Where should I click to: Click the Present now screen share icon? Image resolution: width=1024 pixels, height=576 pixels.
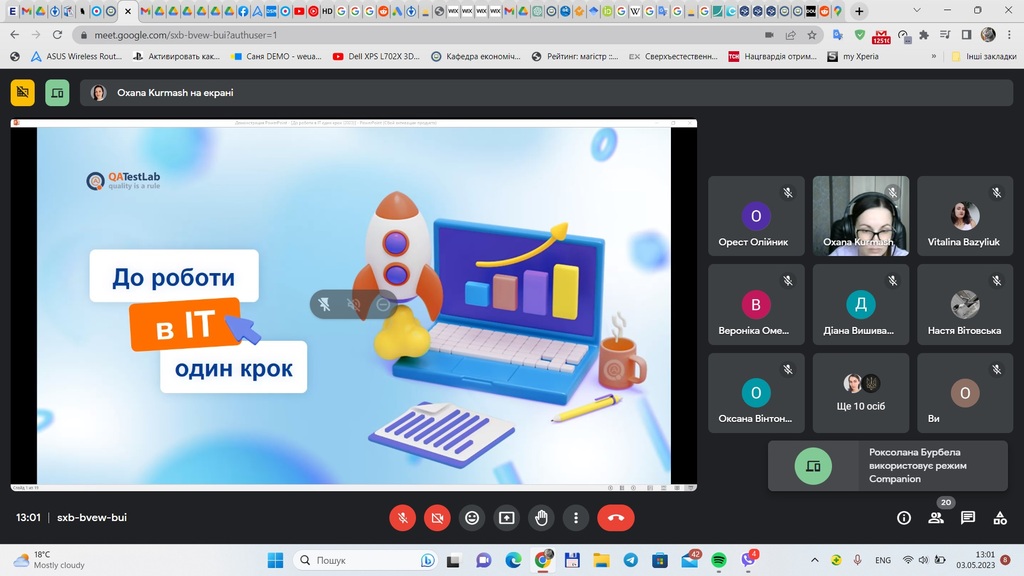point(507,518)
